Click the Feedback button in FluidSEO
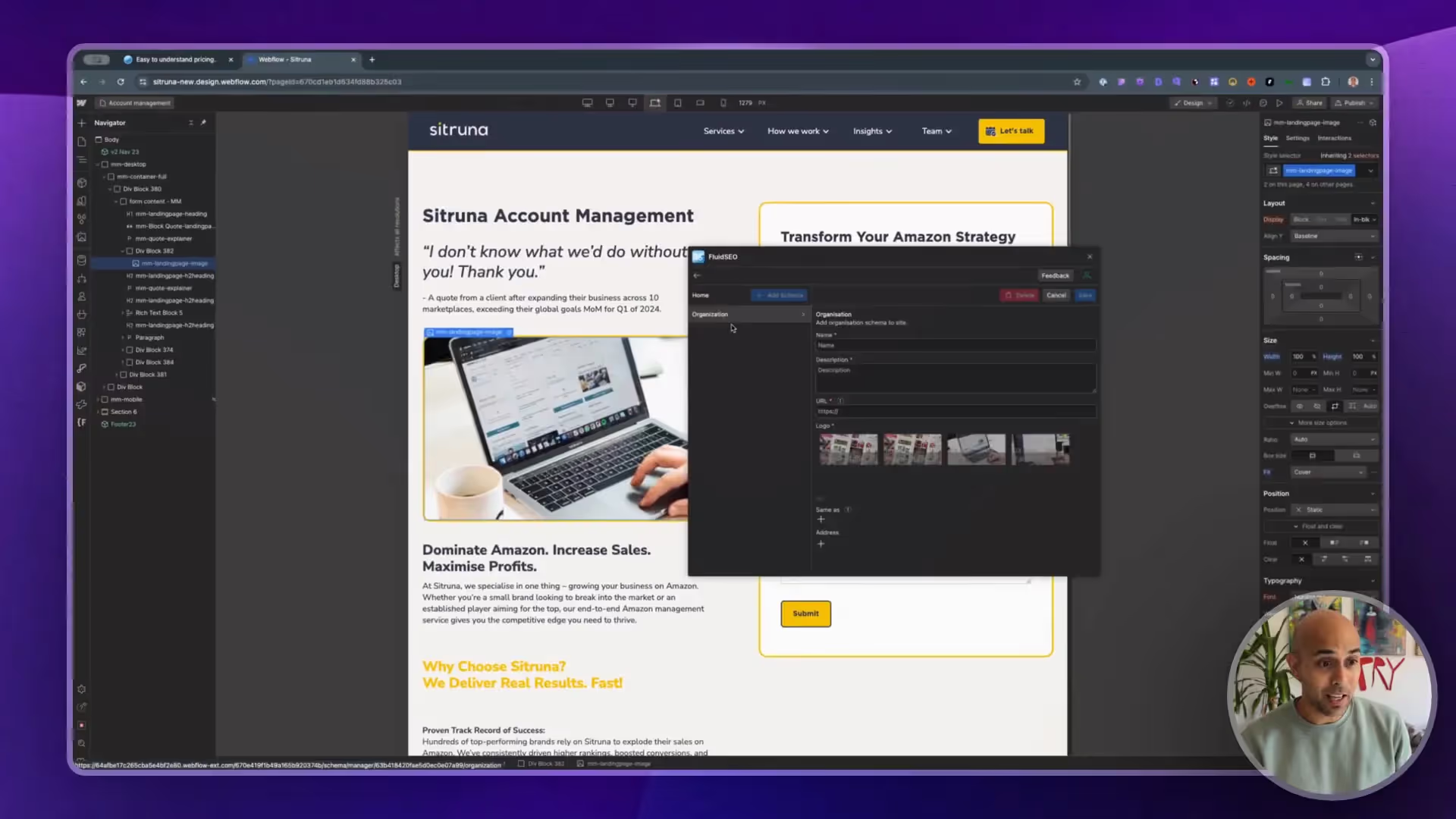 [x=1055, y=276]
